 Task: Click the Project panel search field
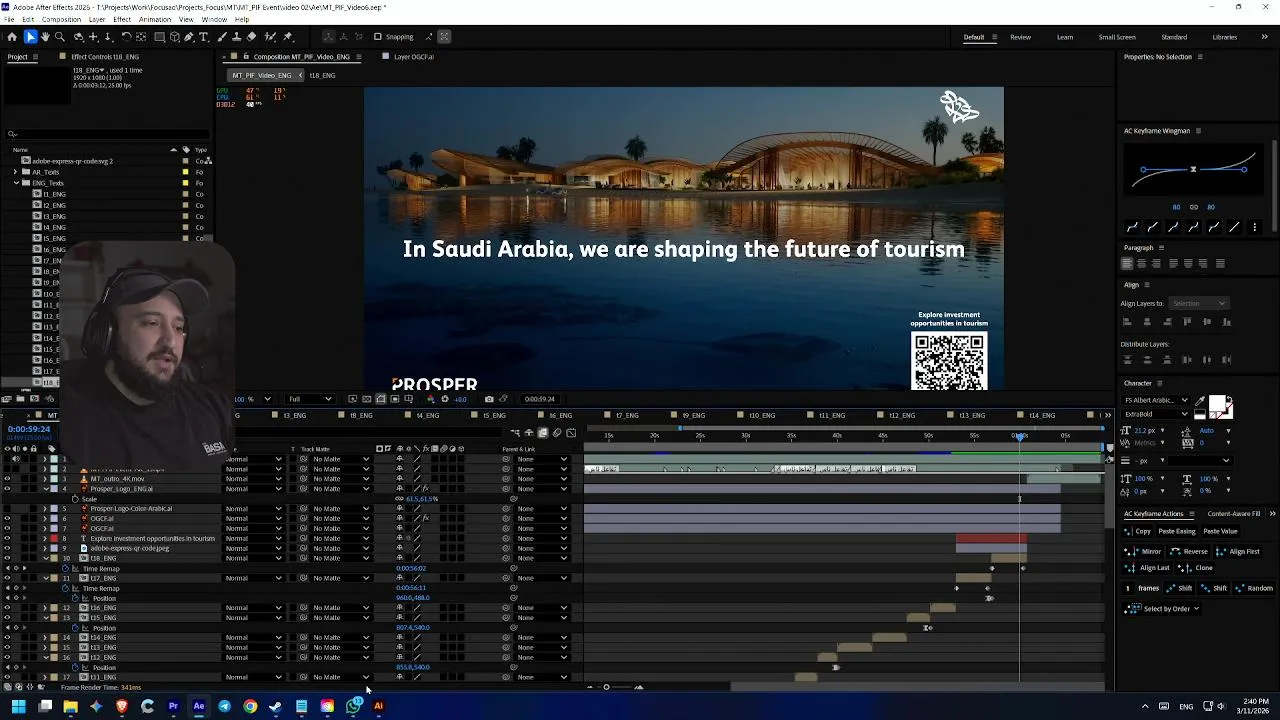(x=108, y=134)
